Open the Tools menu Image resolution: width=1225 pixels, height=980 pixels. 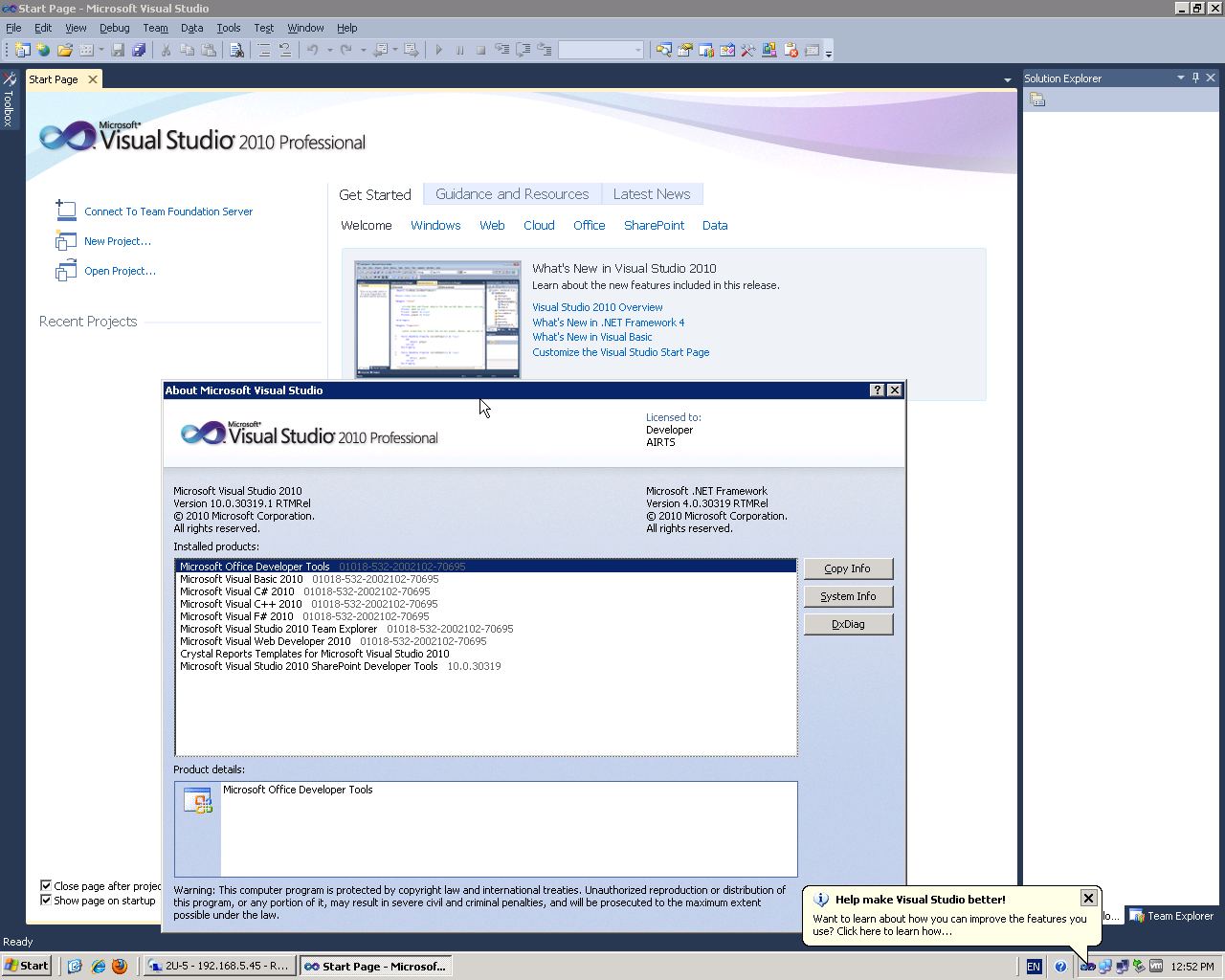click(x=228, y=28)
